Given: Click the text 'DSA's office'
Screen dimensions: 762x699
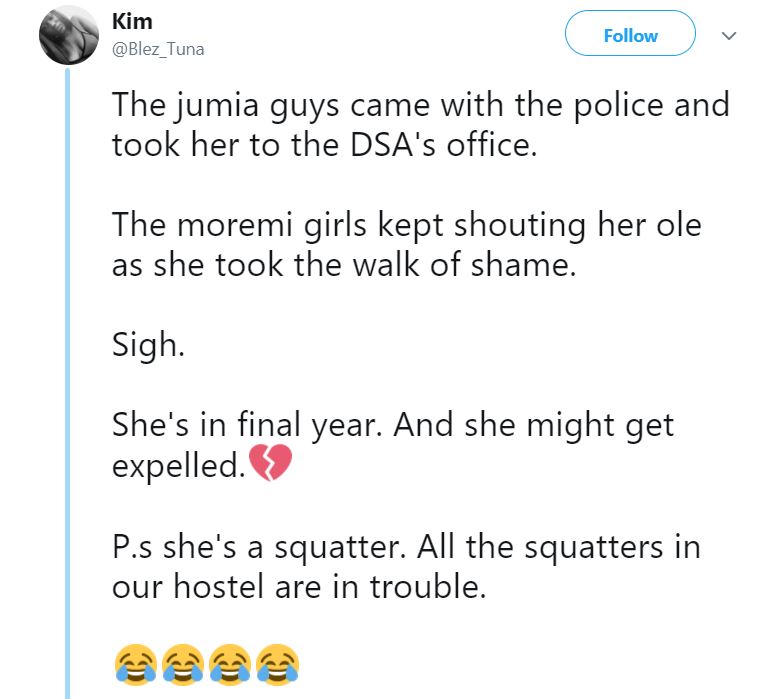Looking at the screenshot, I should click(439, 146).
